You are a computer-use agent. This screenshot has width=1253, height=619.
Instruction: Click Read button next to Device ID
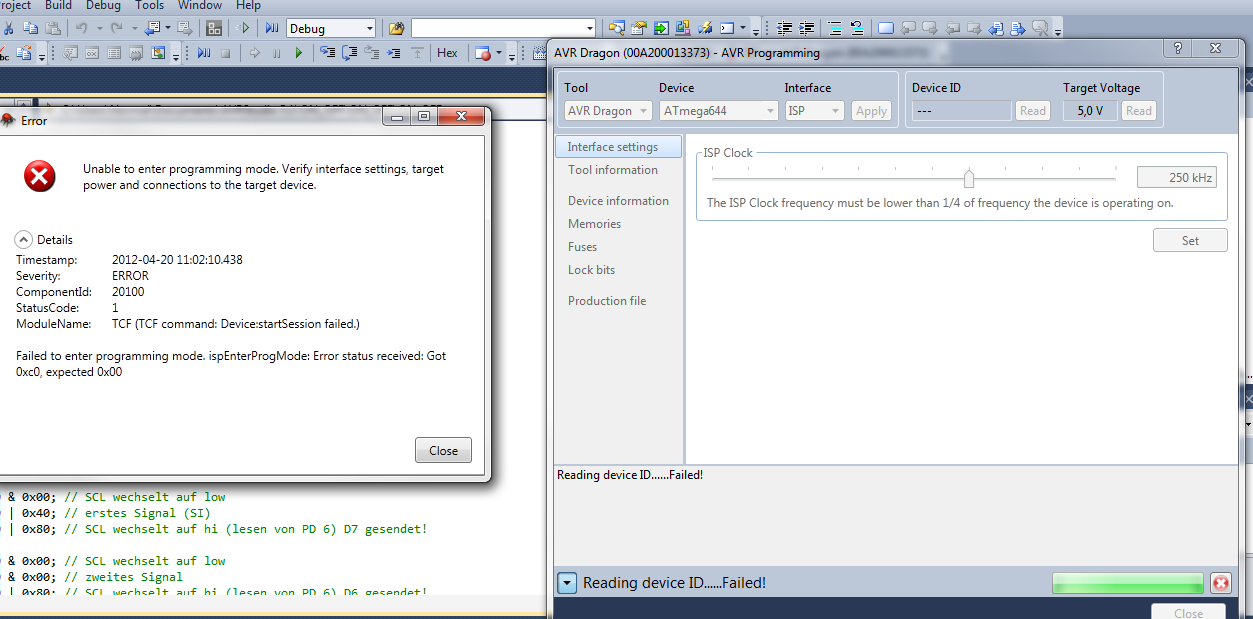point(1033,111)
